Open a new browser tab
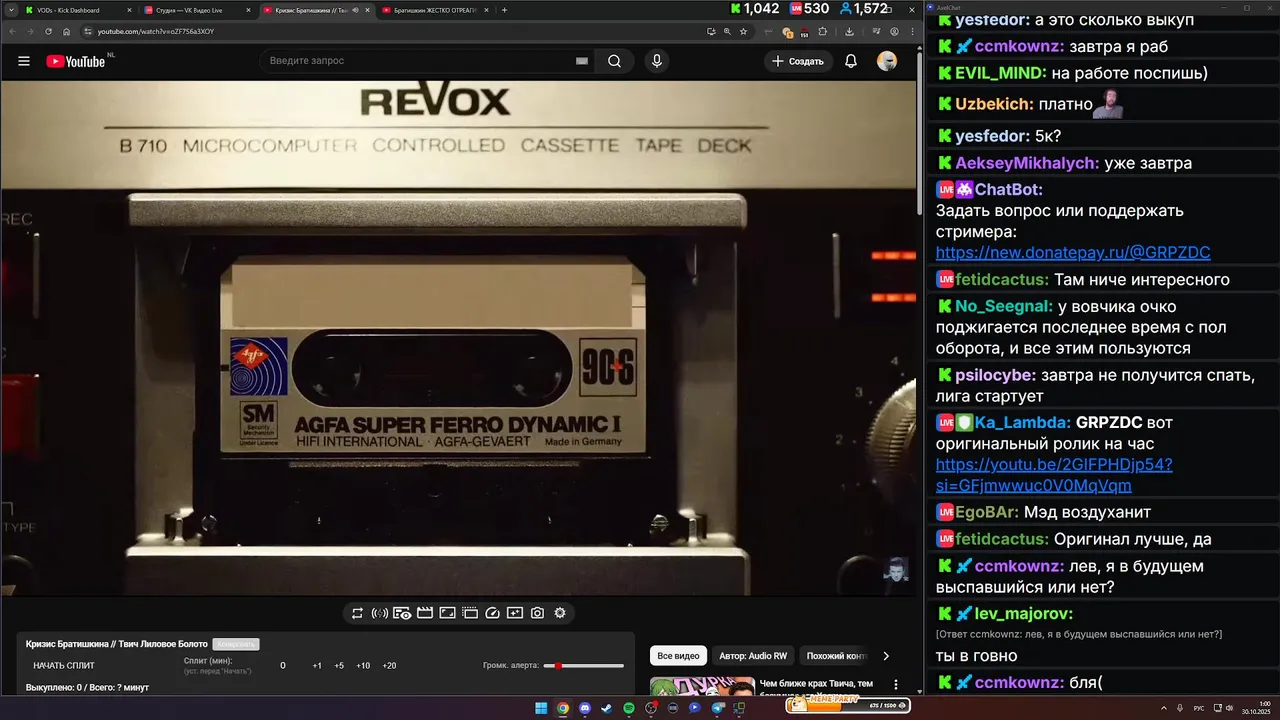Viewport: 1280px width, 720px height. [504, 10]
